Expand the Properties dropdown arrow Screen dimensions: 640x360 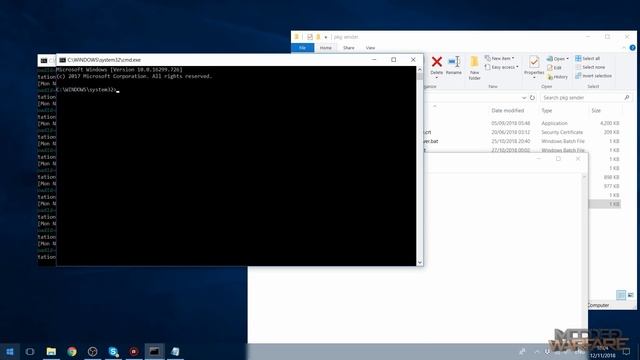(x=534, y=78)
